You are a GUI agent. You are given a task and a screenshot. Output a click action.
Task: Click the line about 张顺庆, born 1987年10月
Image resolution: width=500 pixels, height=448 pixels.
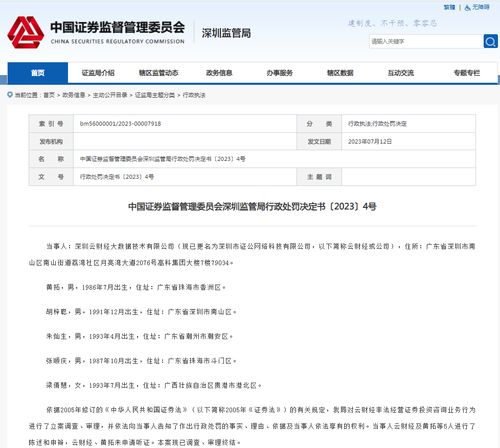pos(141,361)
